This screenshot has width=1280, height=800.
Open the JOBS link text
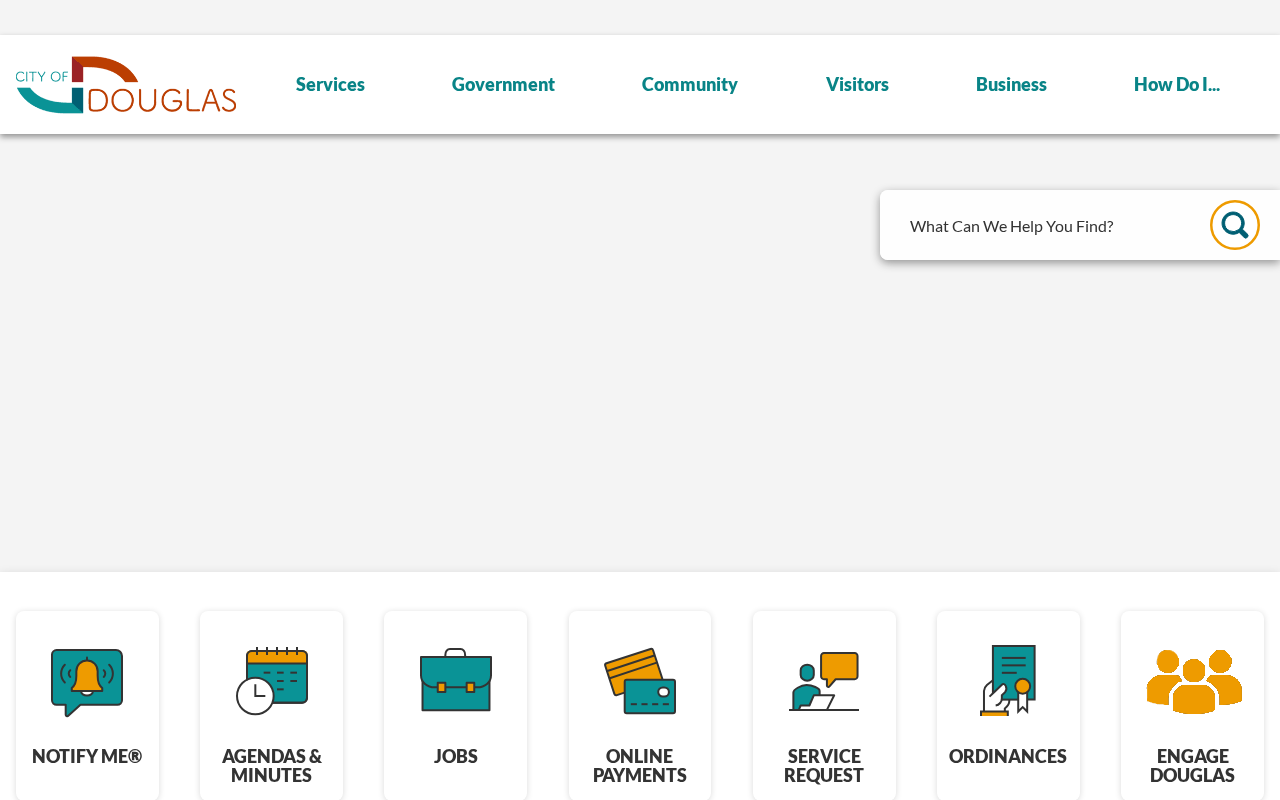456,757
